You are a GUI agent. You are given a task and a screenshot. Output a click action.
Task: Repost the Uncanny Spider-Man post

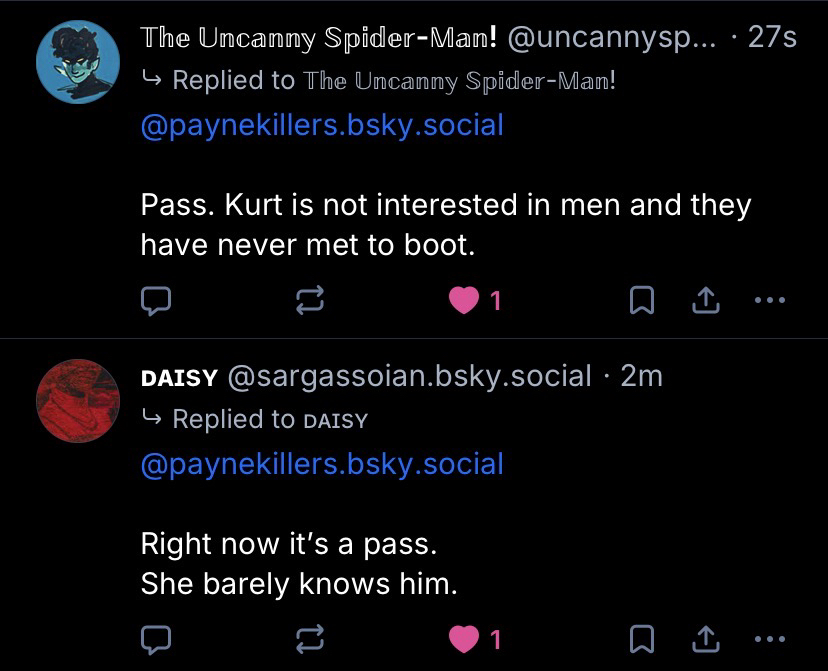(305, 299)
